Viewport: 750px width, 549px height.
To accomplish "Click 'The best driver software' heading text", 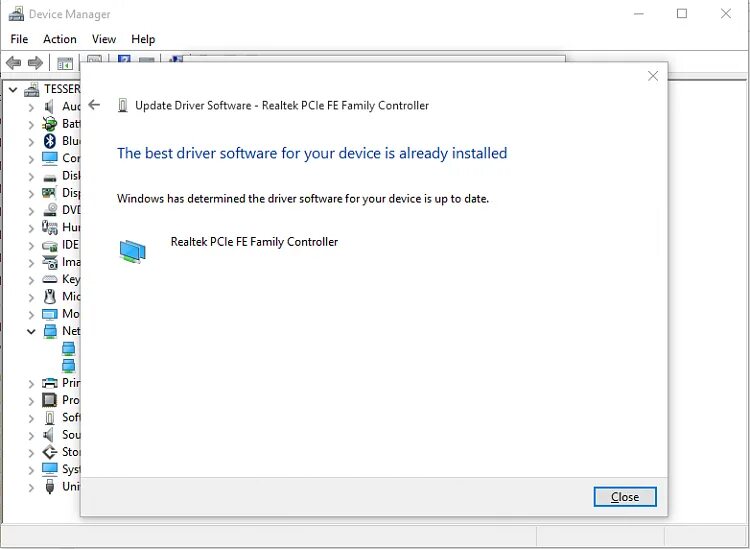I will pyautogui.click(x=312, y=153).
